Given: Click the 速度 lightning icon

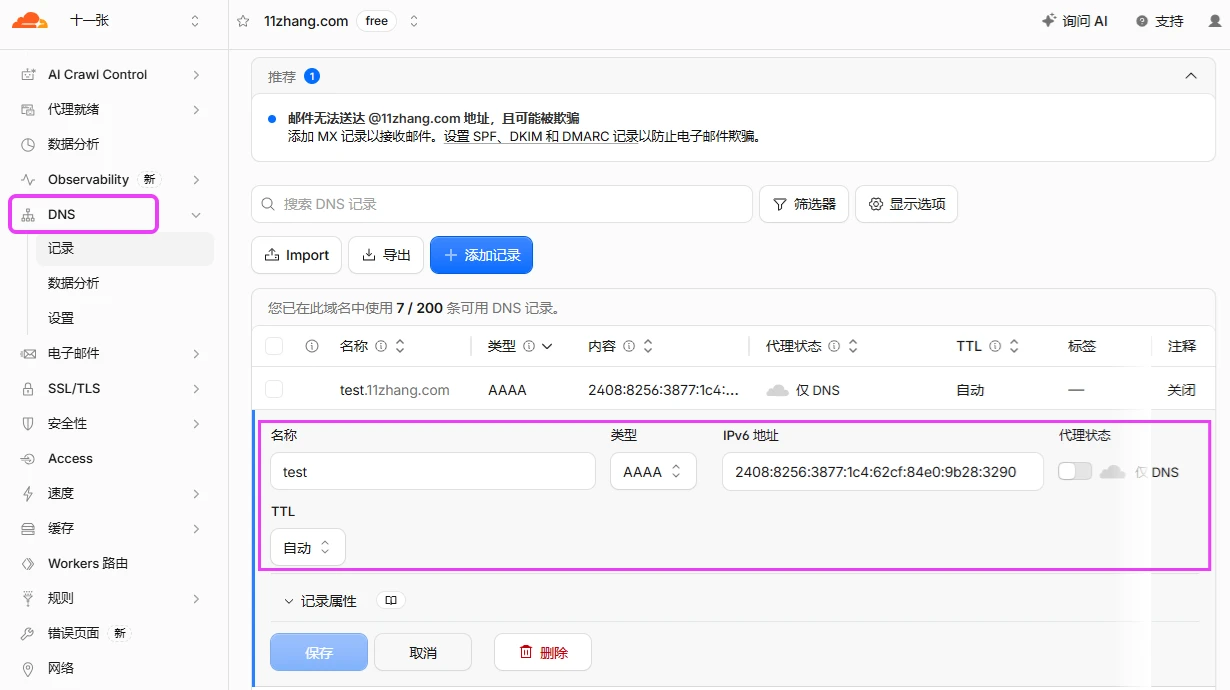Looking at the screenshot, I should pyautogui.click(x=28, y=494).
